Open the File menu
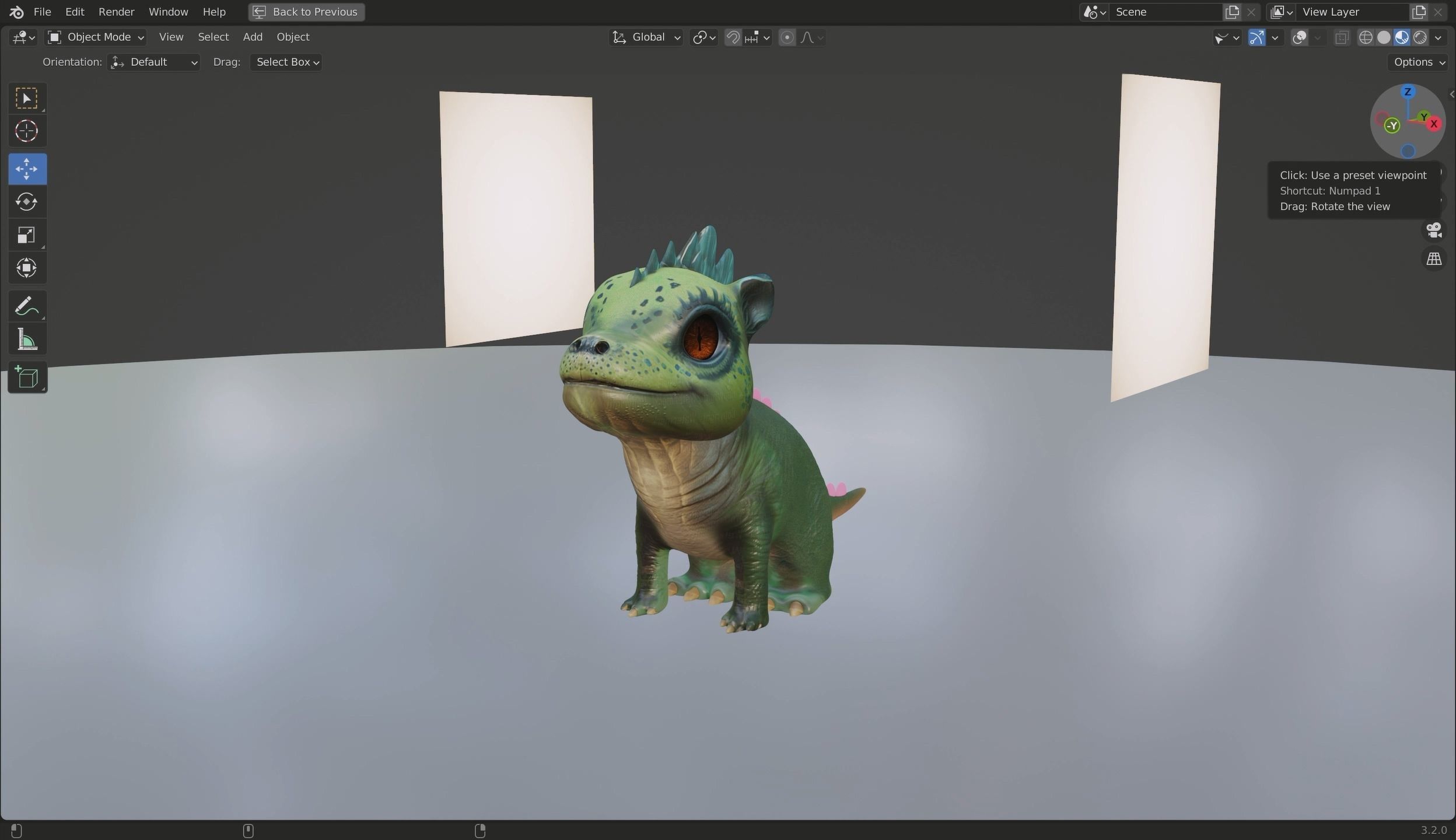The image size is (1456, 840). [42, 12]
